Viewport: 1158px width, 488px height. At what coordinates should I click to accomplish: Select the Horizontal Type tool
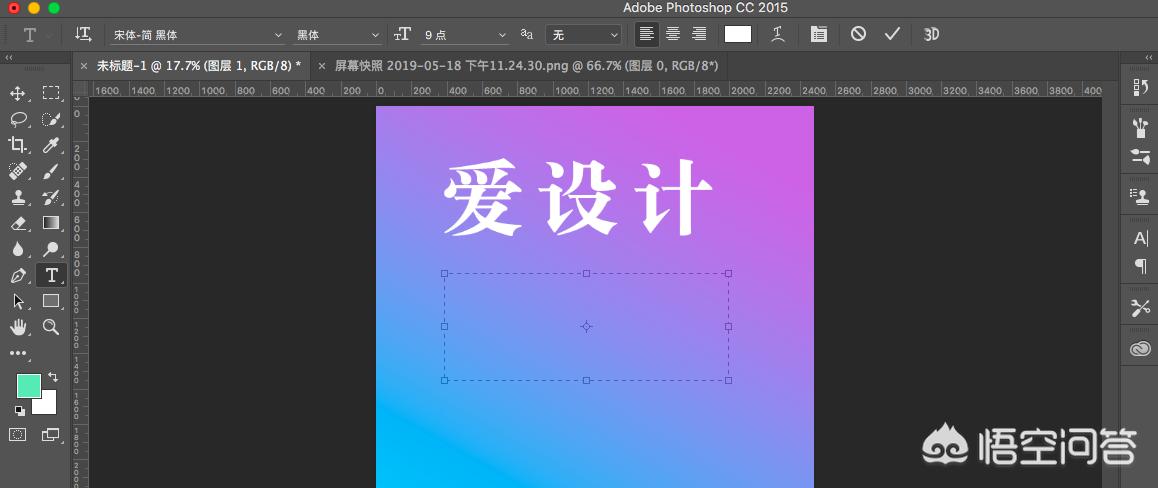tap(51, 275)
